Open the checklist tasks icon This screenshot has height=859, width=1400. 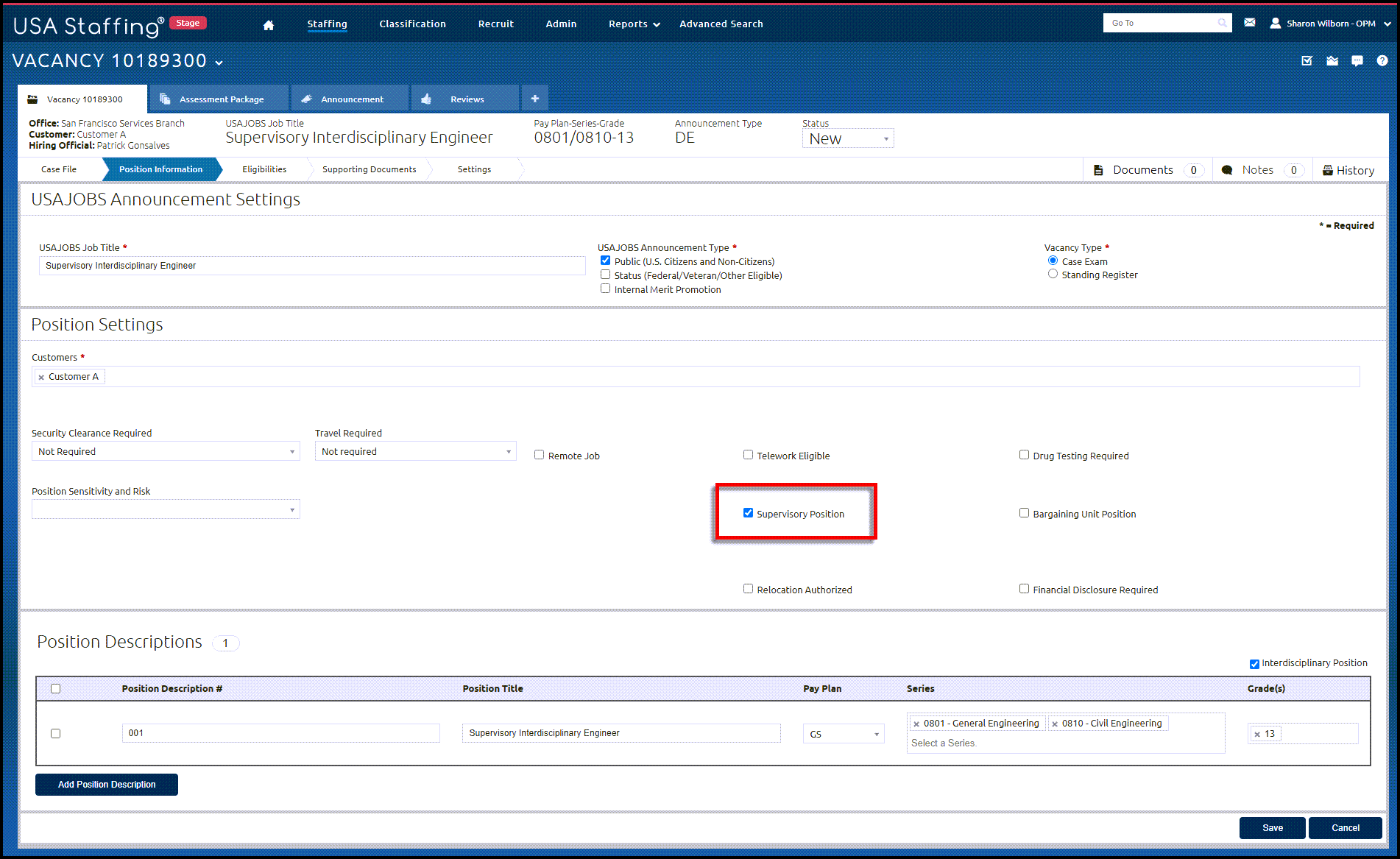[x=1307, y=61]
